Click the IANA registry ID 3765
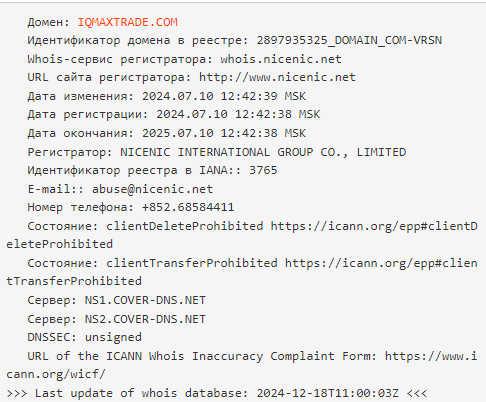The image size is (486, 402). [263, 170]
